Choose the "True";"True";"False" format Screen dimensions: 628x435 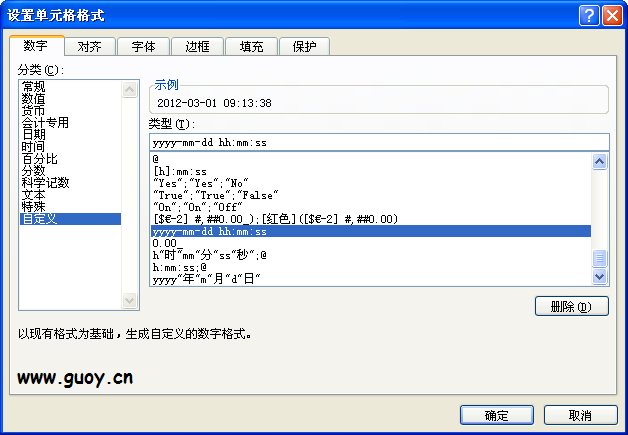click(x=371, y=195)
